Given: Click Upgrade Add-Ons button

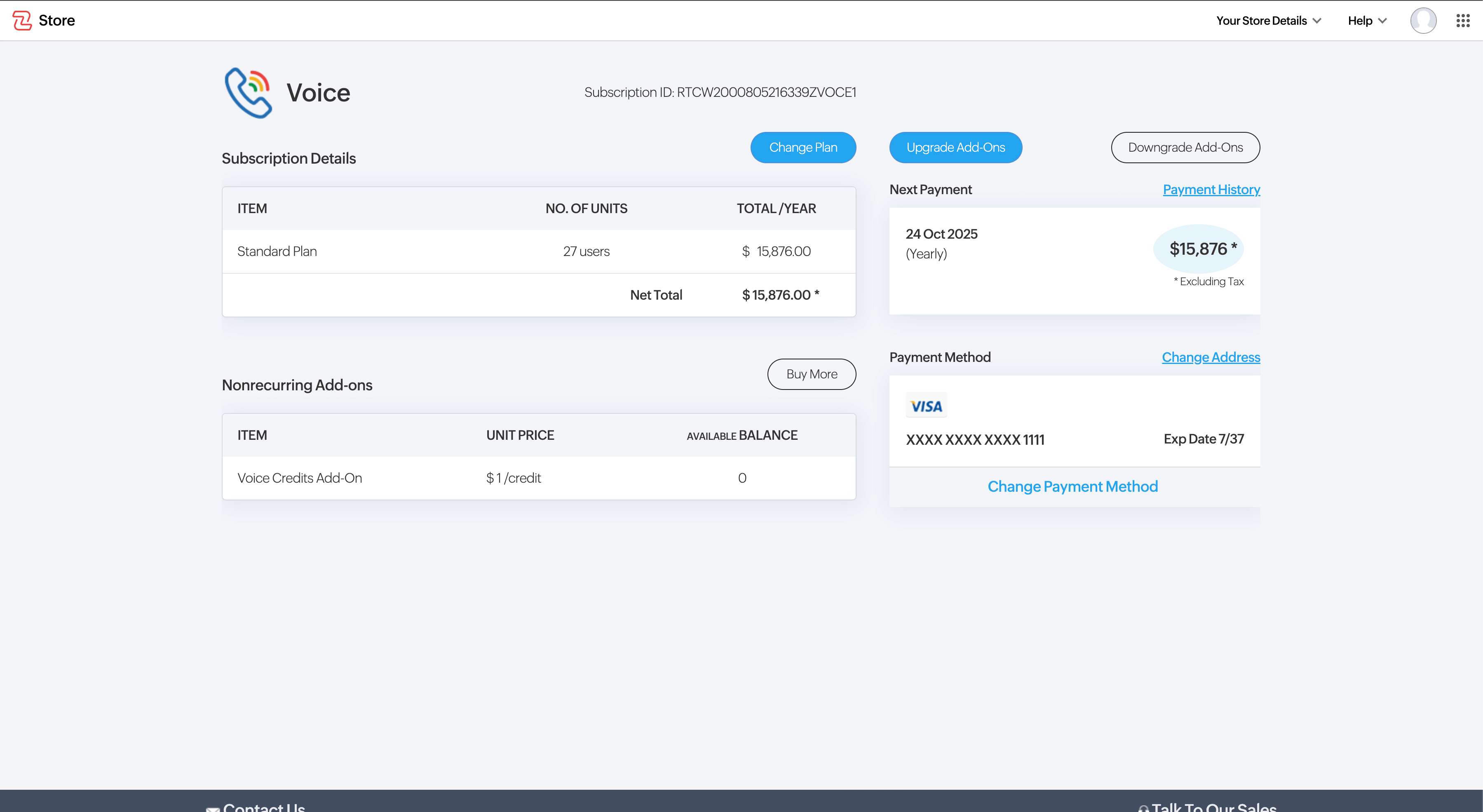Looking at the screenshot, I should click(955, 148).
